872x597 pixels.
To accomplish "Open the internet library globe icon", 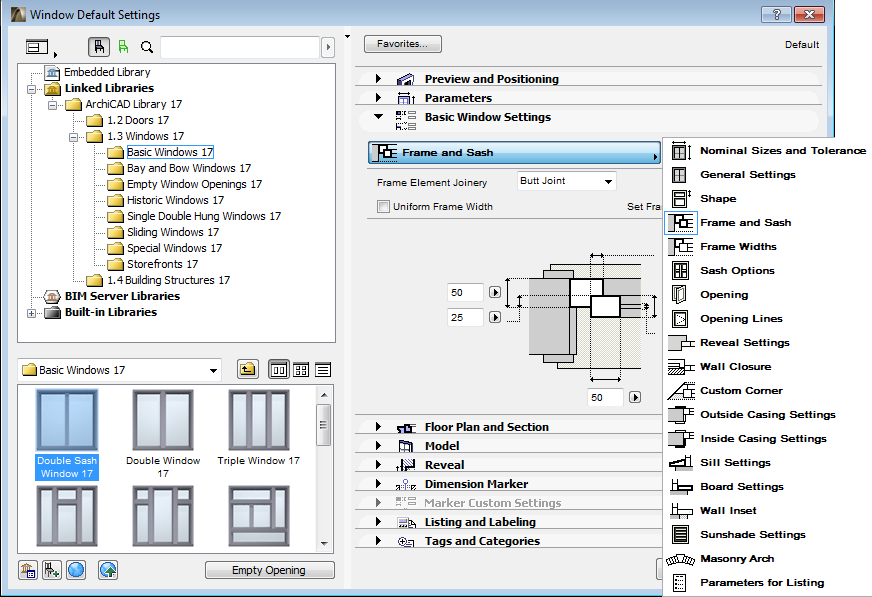I will tap(75, 569).
